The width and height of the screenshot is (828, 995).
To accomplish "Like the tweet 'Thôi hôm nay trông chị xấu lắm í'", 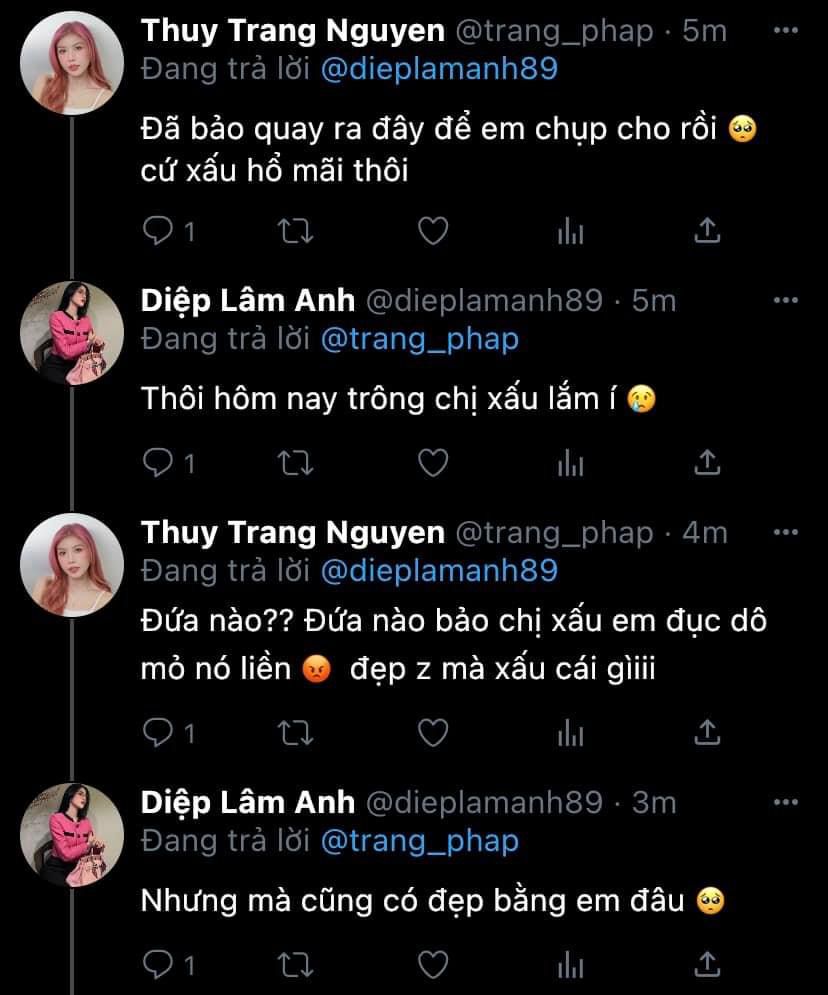I will (x=432, y=462).
